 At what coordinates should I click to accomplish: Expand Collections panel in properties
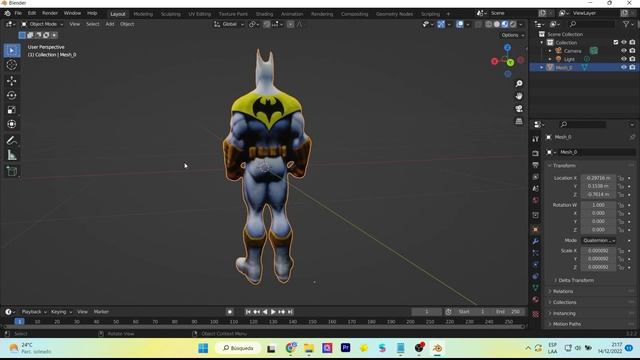pos(564,302)
